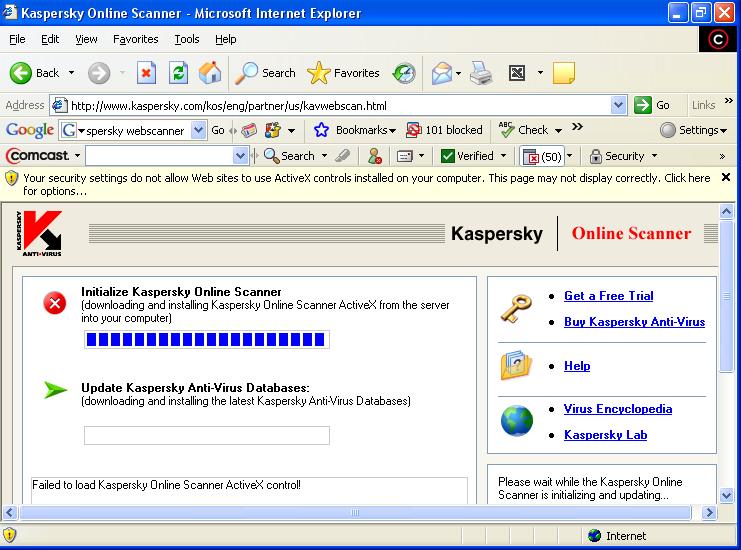
Task: Click the green Go button by address bar
Action: pos(652,105)
